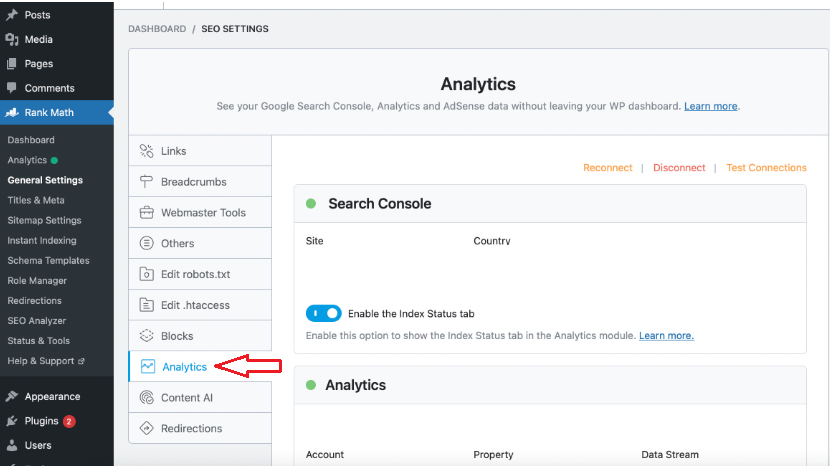This screenshot has height=466, width=830.
Task: Open Media in the admin menu
Action: coord(57,39)
